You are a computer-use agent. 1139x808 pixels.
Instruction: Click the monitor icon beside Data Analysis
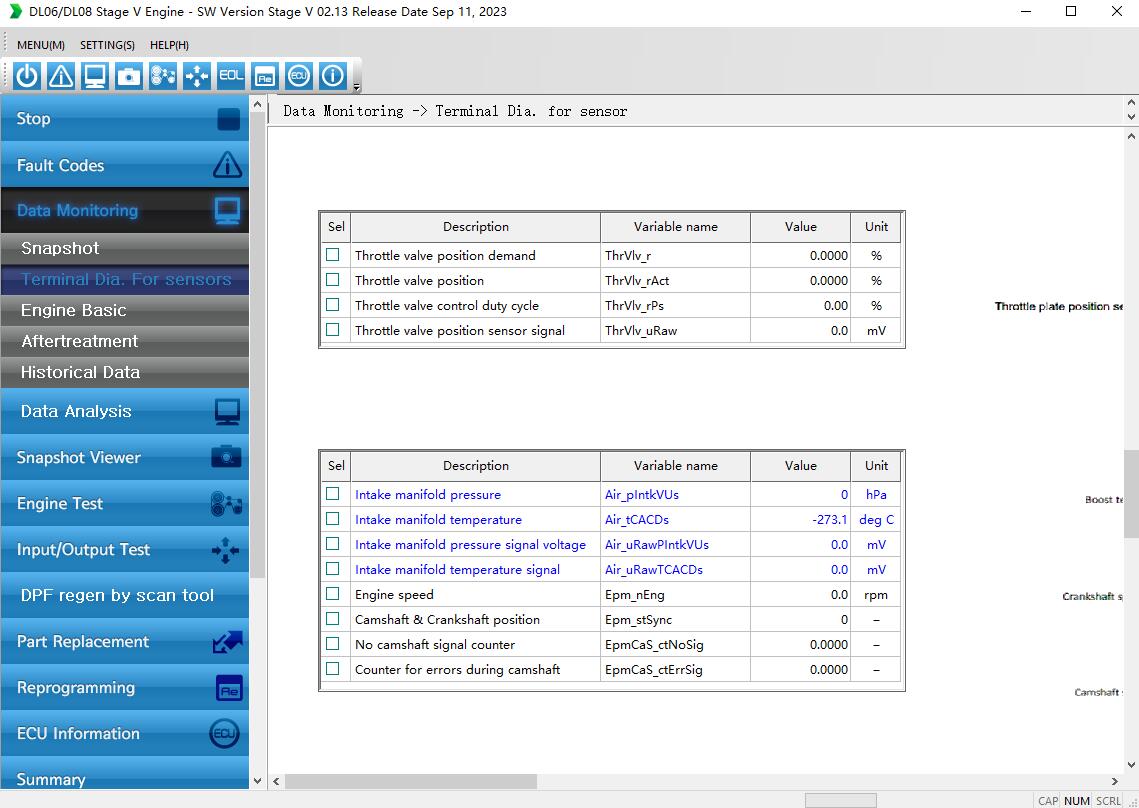coord(227,411)
